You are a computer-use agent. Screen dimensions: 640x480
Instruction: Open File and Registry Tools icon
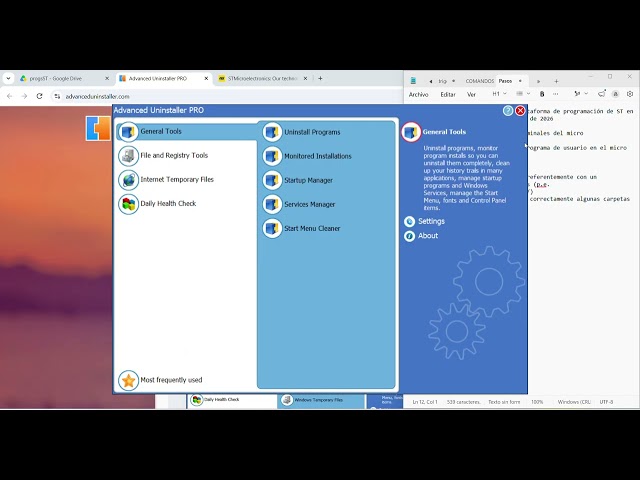point(128,156)
